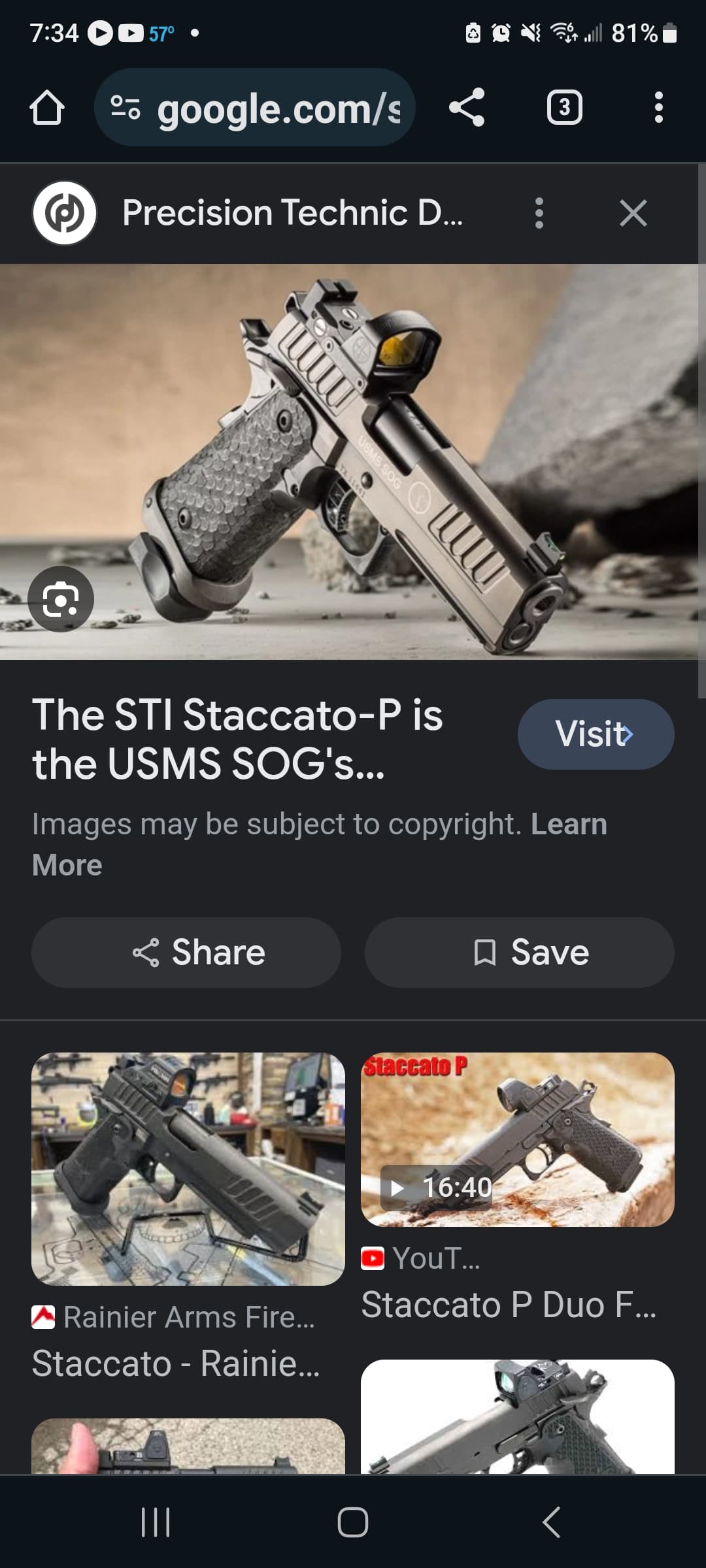Tap the browser home icon
Image resolution: width=706 pixels, height=1568 pixels.
[x=47, y=107]
